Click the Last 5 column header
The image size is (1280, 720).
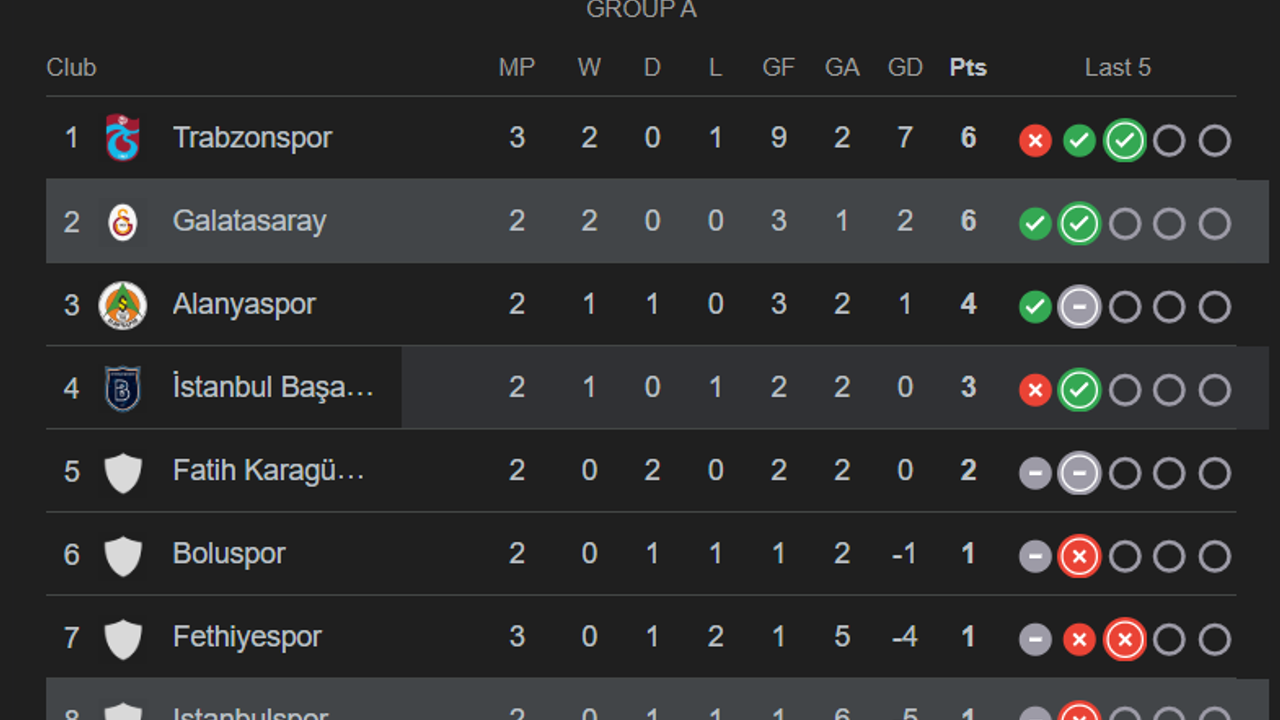1117,68
